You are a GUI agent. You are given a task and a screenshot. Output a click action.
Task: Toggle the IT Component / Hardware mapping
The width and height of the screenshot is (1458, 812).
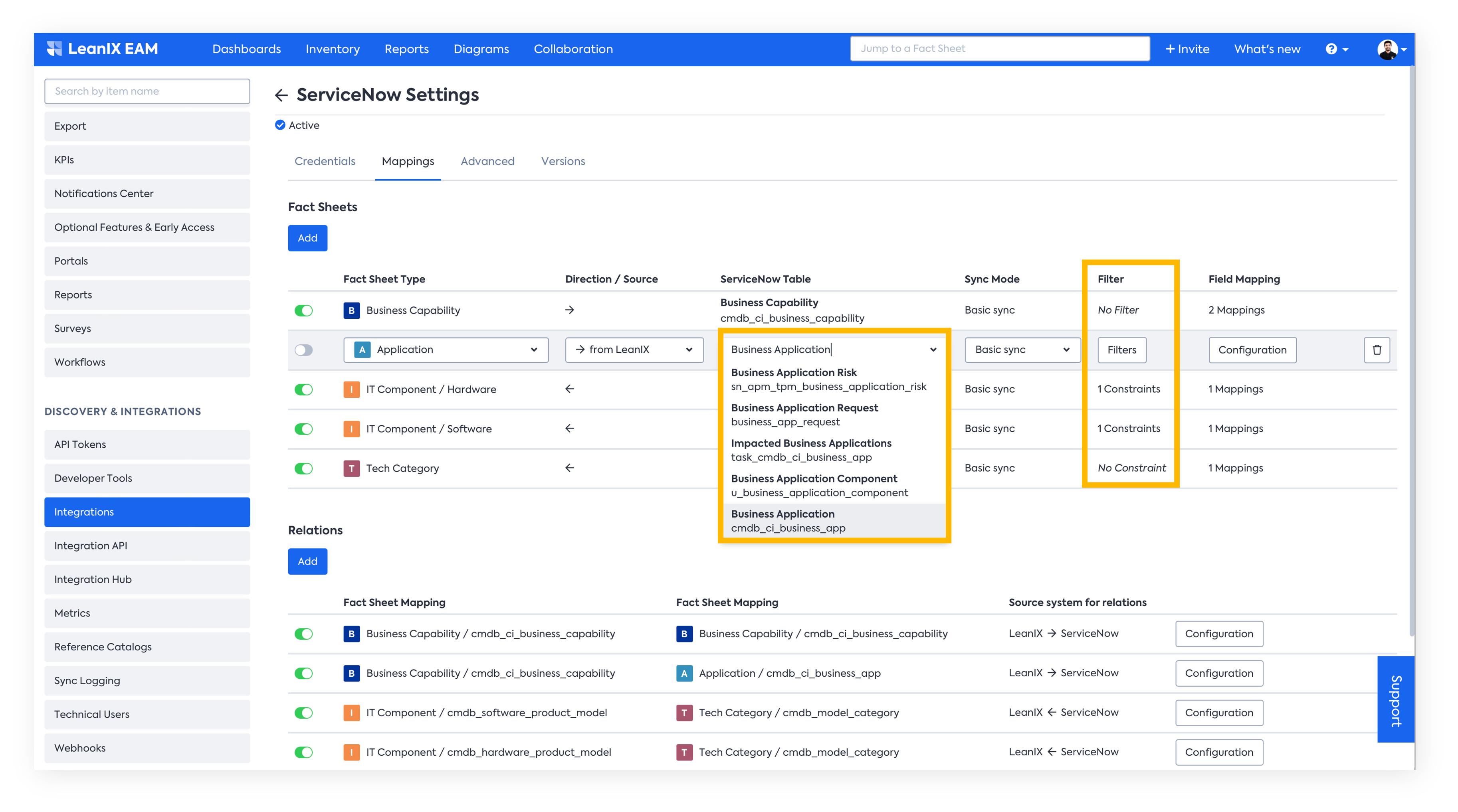(303, 389)
